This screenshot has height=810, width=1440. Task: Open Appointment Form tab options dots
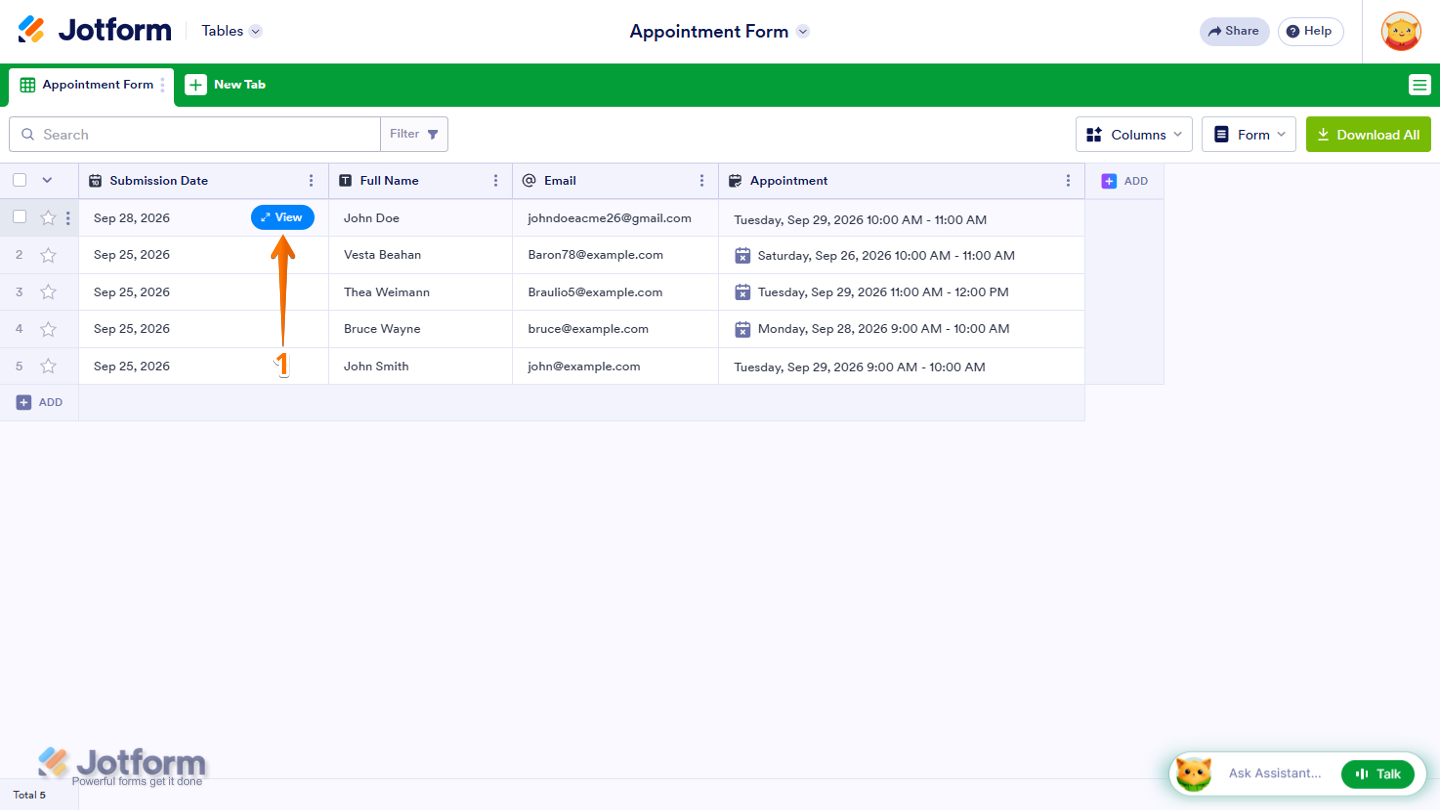tap(163, 85)
